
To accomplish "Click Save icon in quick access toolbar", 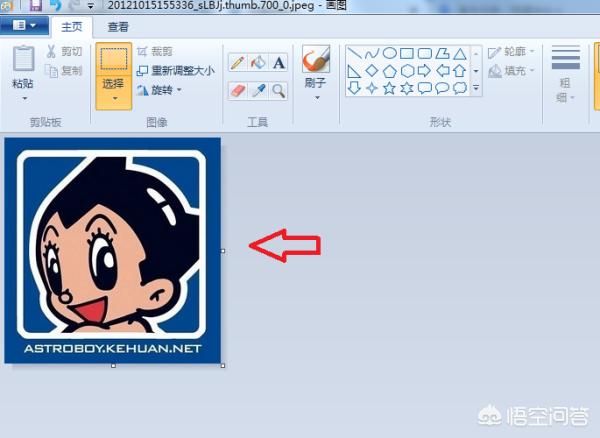I will click(36, 5).
